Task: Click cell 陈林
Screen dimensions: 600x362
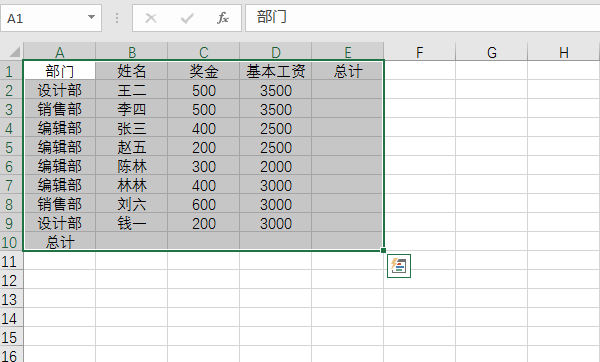Action: [x=131, y=165]
